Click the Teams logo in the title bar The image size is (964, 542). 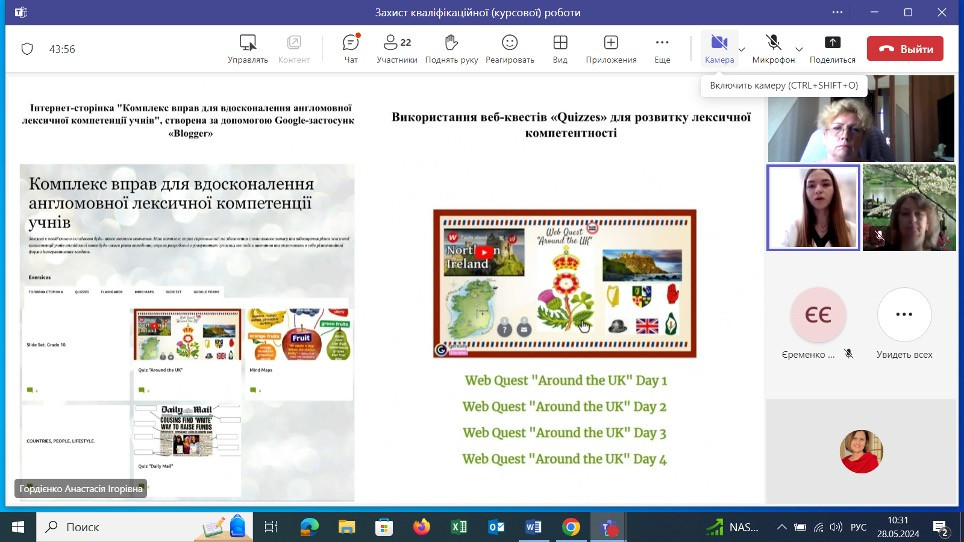21,12
